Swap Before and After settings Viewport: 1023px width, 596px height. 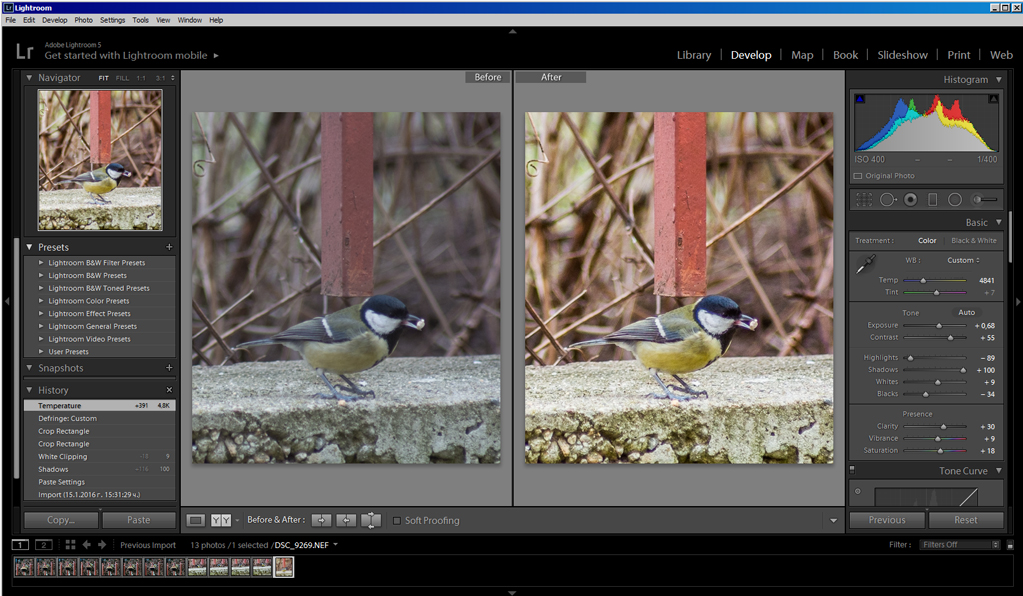pos(371,520)
